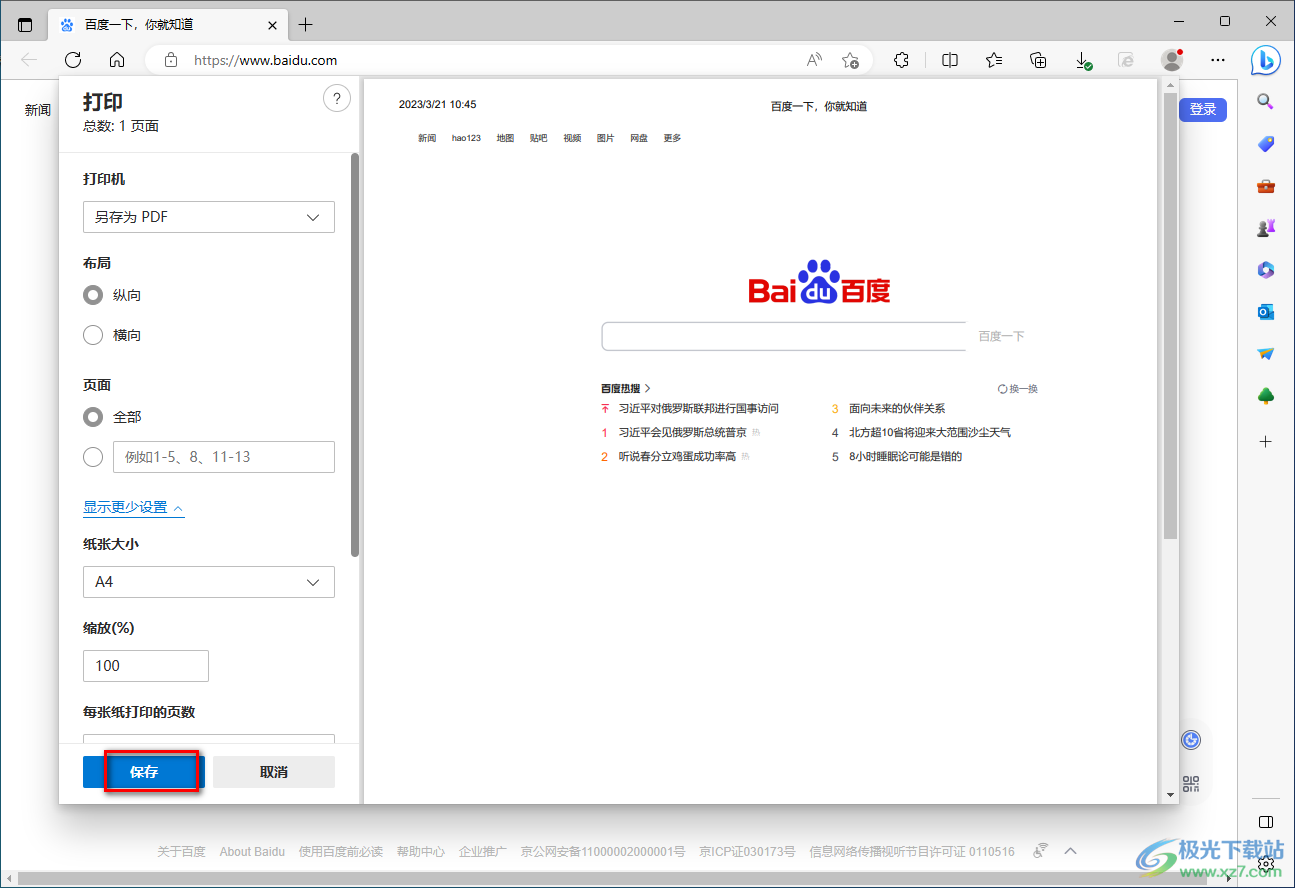Click the preview text 北方超10省将迎来大范围沙尘天气
This screenshot has height=888, width=1295.
930,433
